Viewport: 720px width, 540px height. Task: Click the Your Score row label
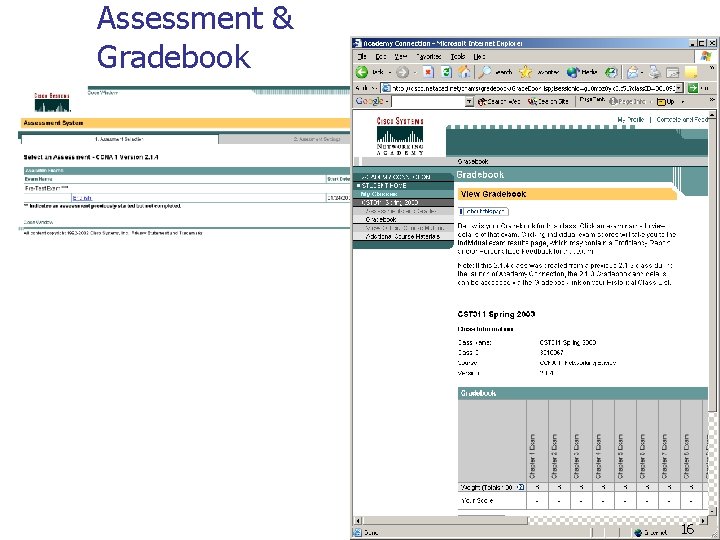click(x=477, y=501)
